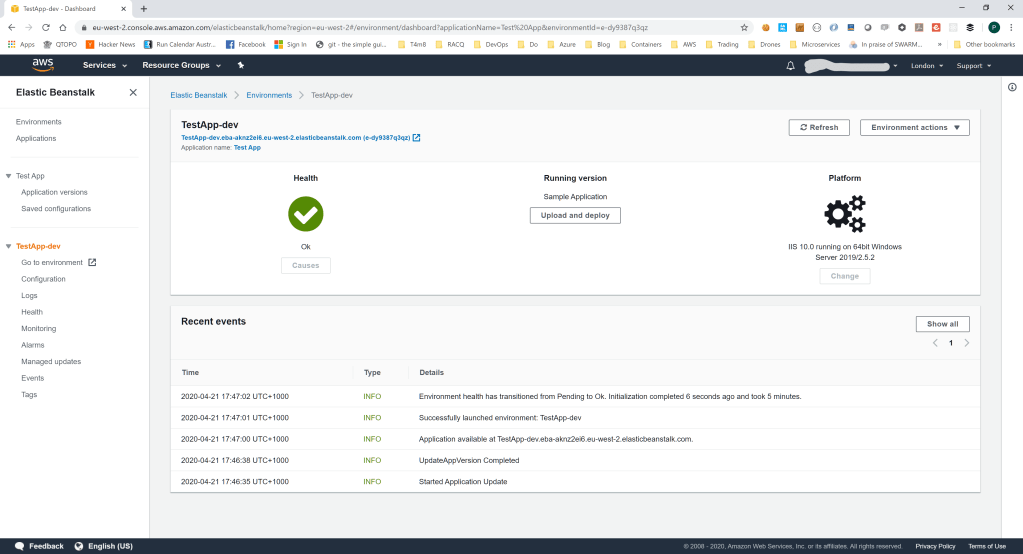Open the pin shortcuts star icon
Image resolution: width=1023 pixels, height=554 pixels.
point(241,65)
